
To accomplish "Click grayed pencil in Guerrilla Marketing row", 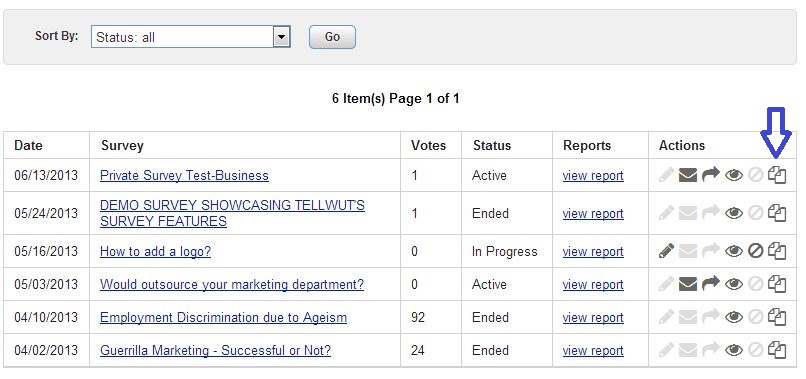I will click(666, 350).
